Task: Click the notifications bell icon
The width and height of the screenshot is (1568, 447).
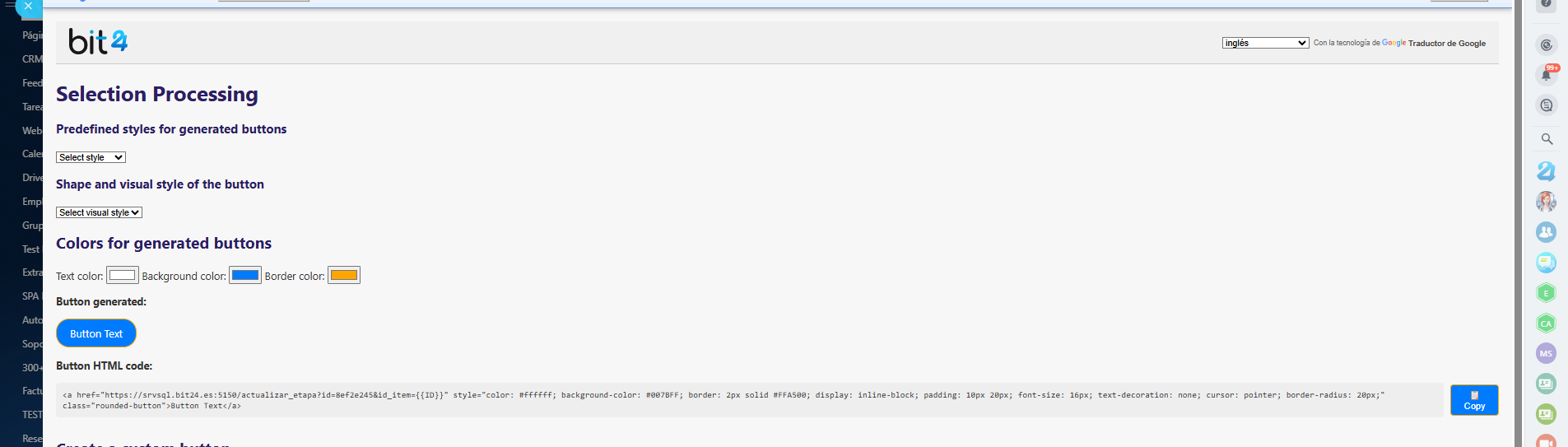Action: 1546,76
